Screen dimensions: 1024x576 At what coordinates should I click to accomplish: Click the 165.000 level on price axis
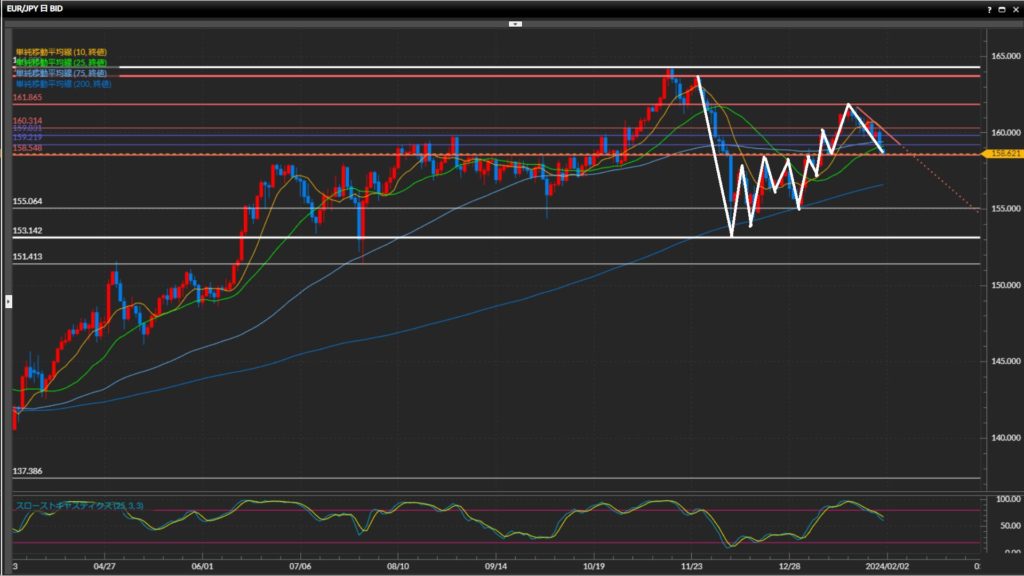(x=1001, y=56)
